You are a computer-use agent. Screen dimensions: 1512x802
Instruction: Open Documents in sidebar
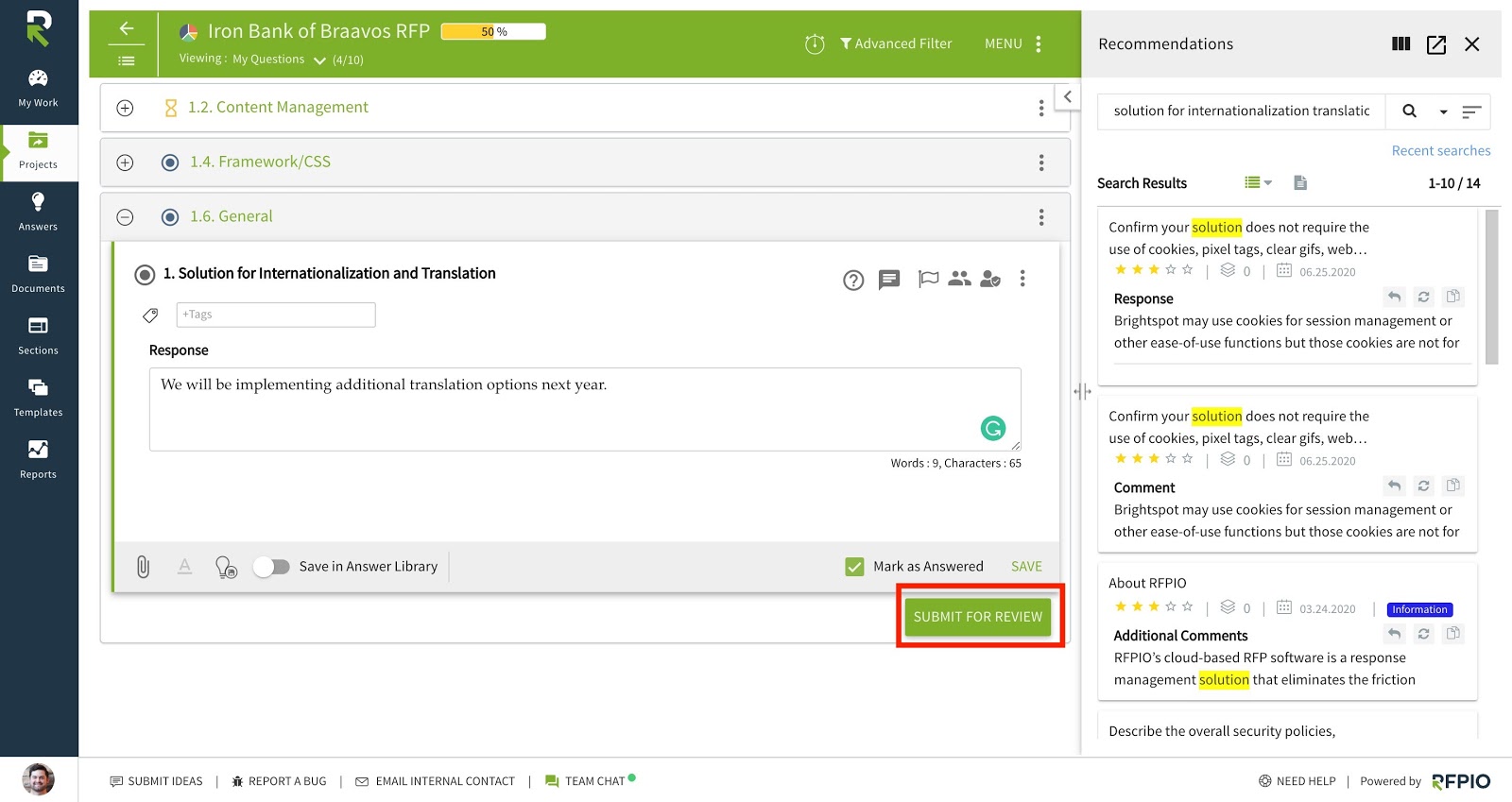[38, 275]
